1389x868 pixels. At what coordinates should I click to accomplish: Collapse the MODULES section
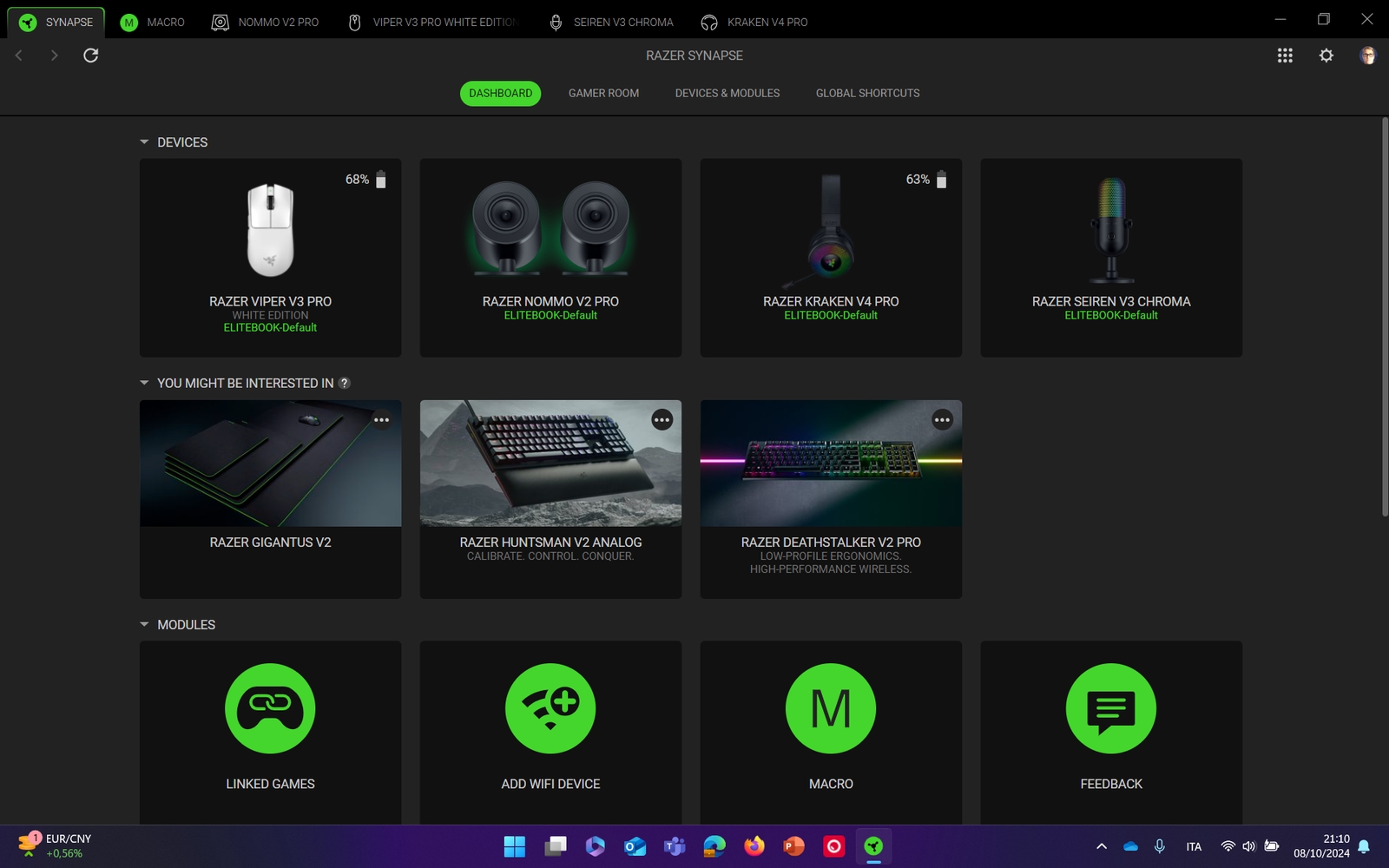pos(144,624)
